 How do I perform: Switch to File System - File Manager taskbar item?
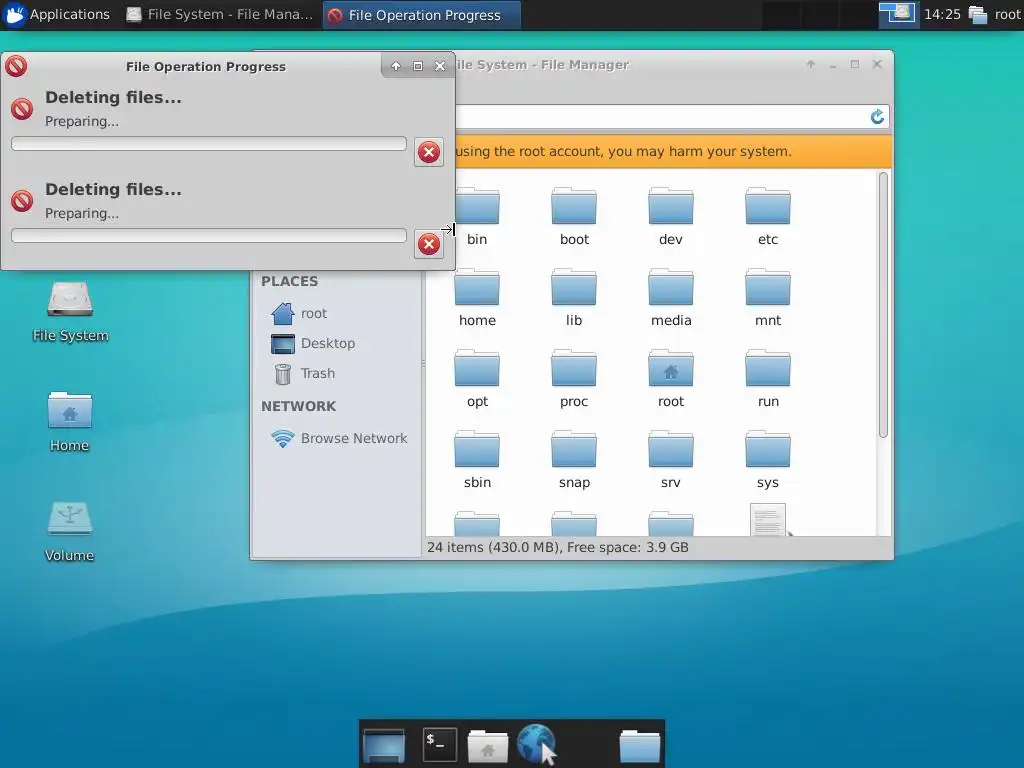tap(220, 14)
